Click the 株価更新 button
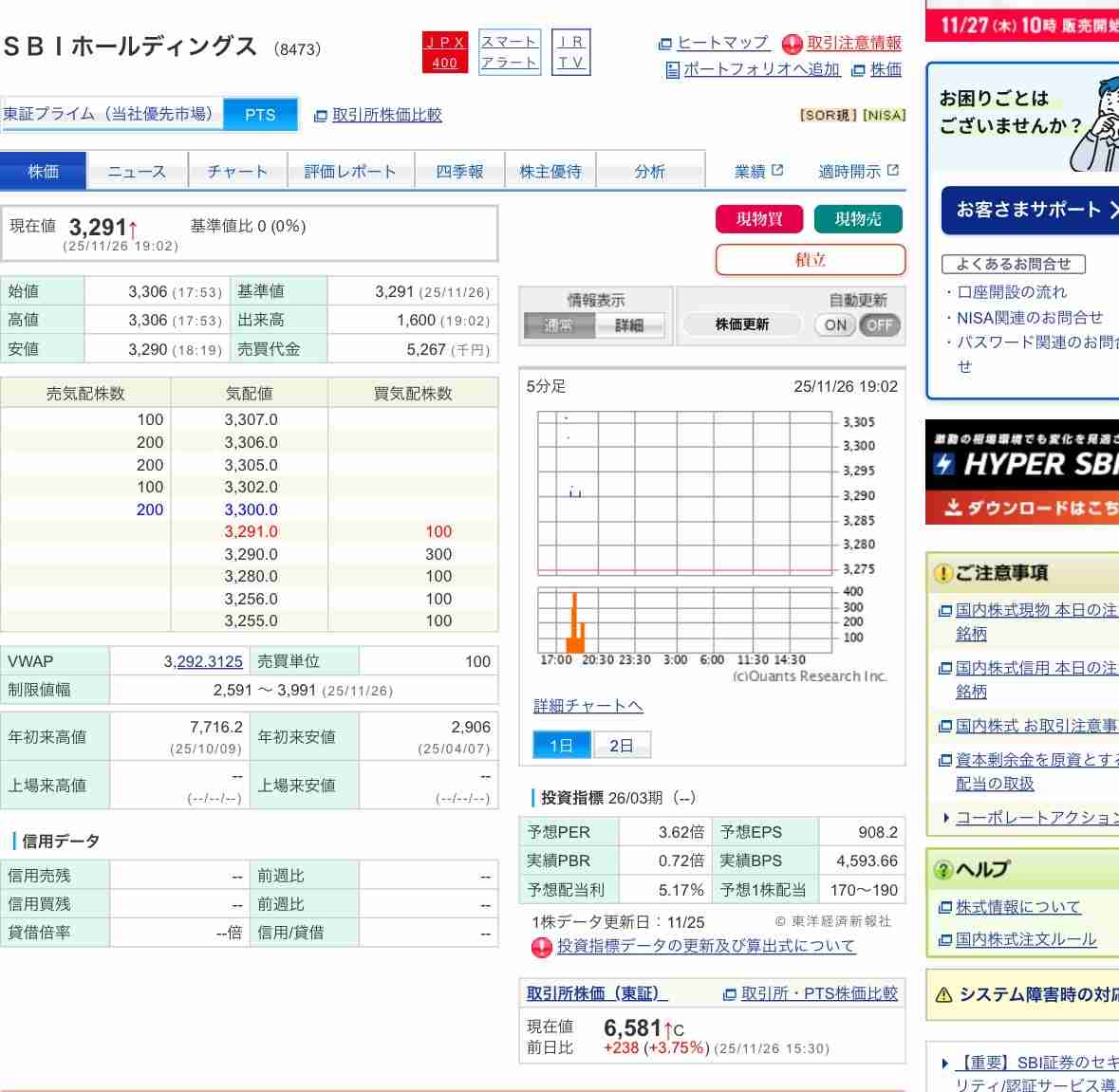The image size is (1119, 1092). (742, 325)
